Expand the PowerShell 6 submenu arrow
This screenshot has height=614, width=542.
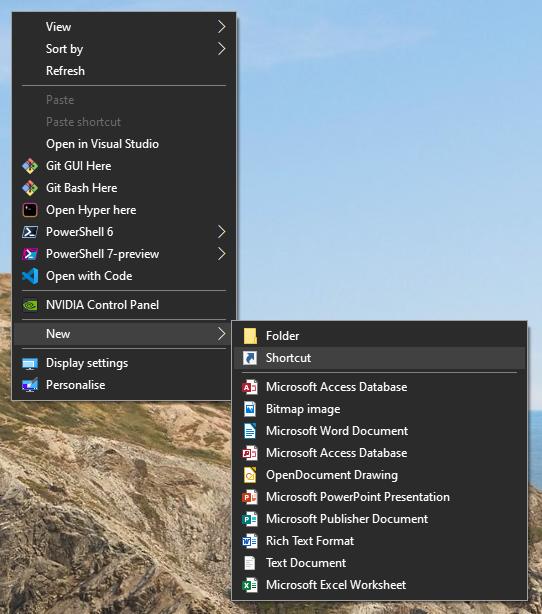click(221, 232)
